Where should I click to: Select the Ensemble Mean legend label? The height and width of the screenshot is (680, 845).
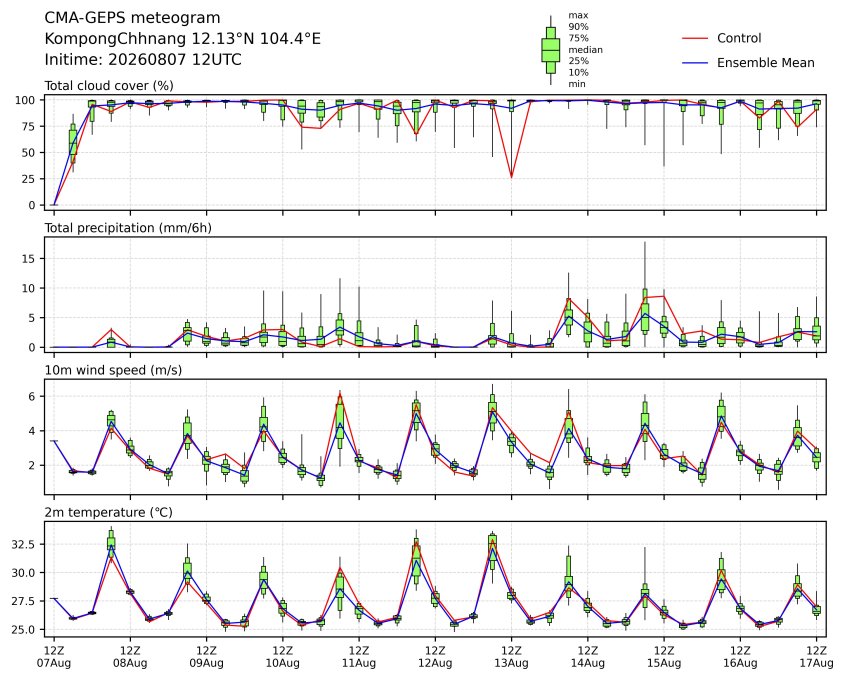765,63
